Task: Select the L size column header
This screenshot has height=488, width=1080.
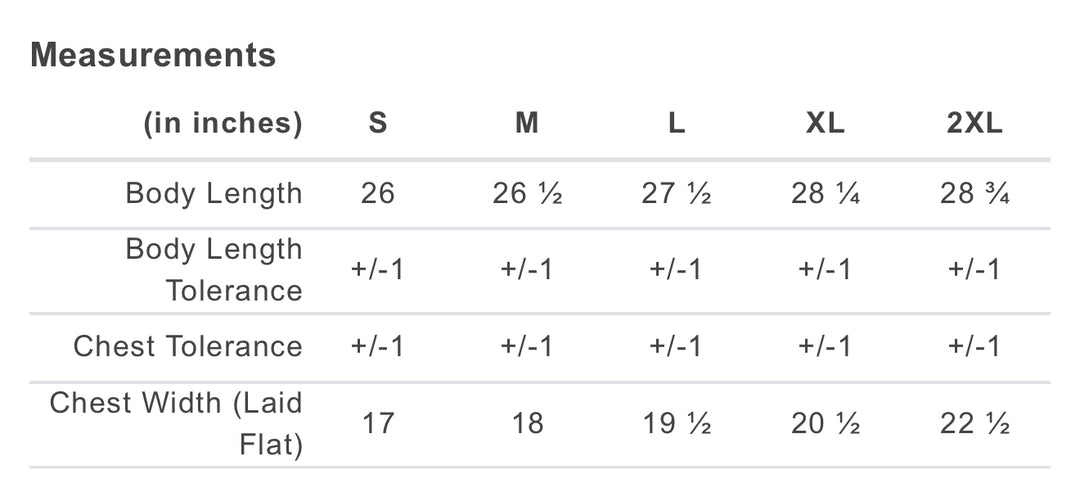Action: coord(676,124)
